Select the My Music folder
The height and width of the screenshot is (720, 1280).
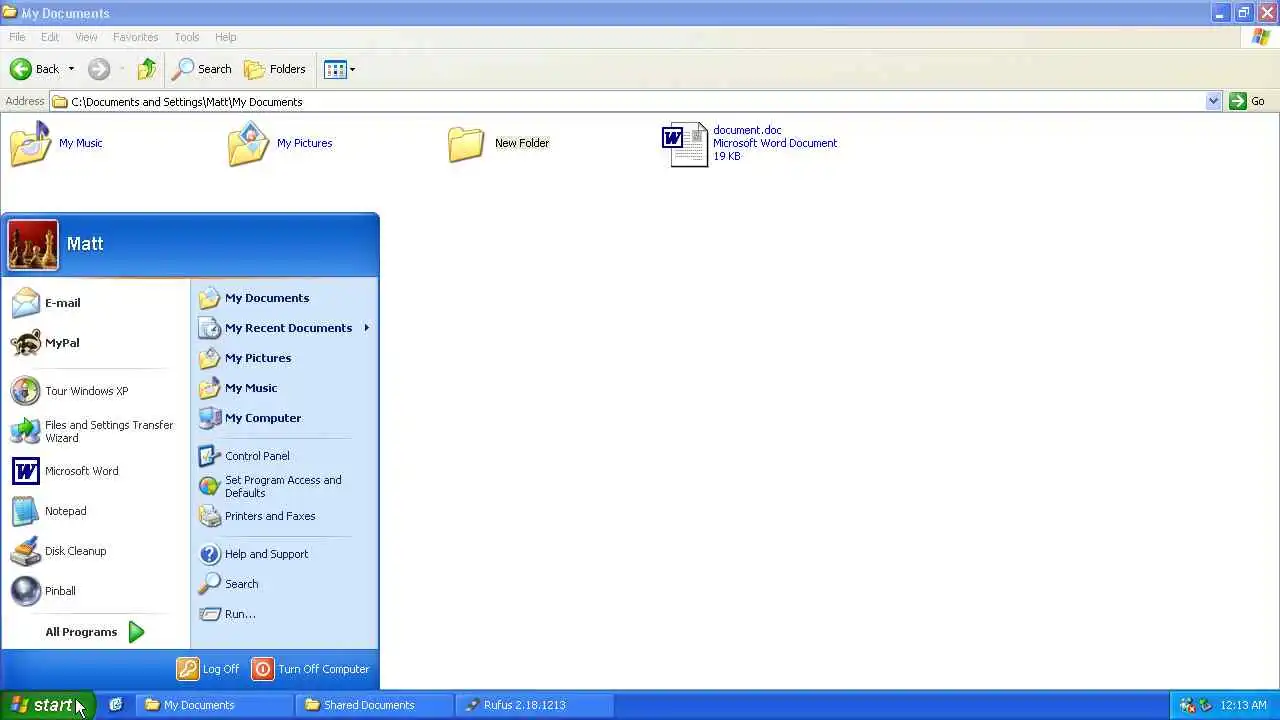point(56,144)
